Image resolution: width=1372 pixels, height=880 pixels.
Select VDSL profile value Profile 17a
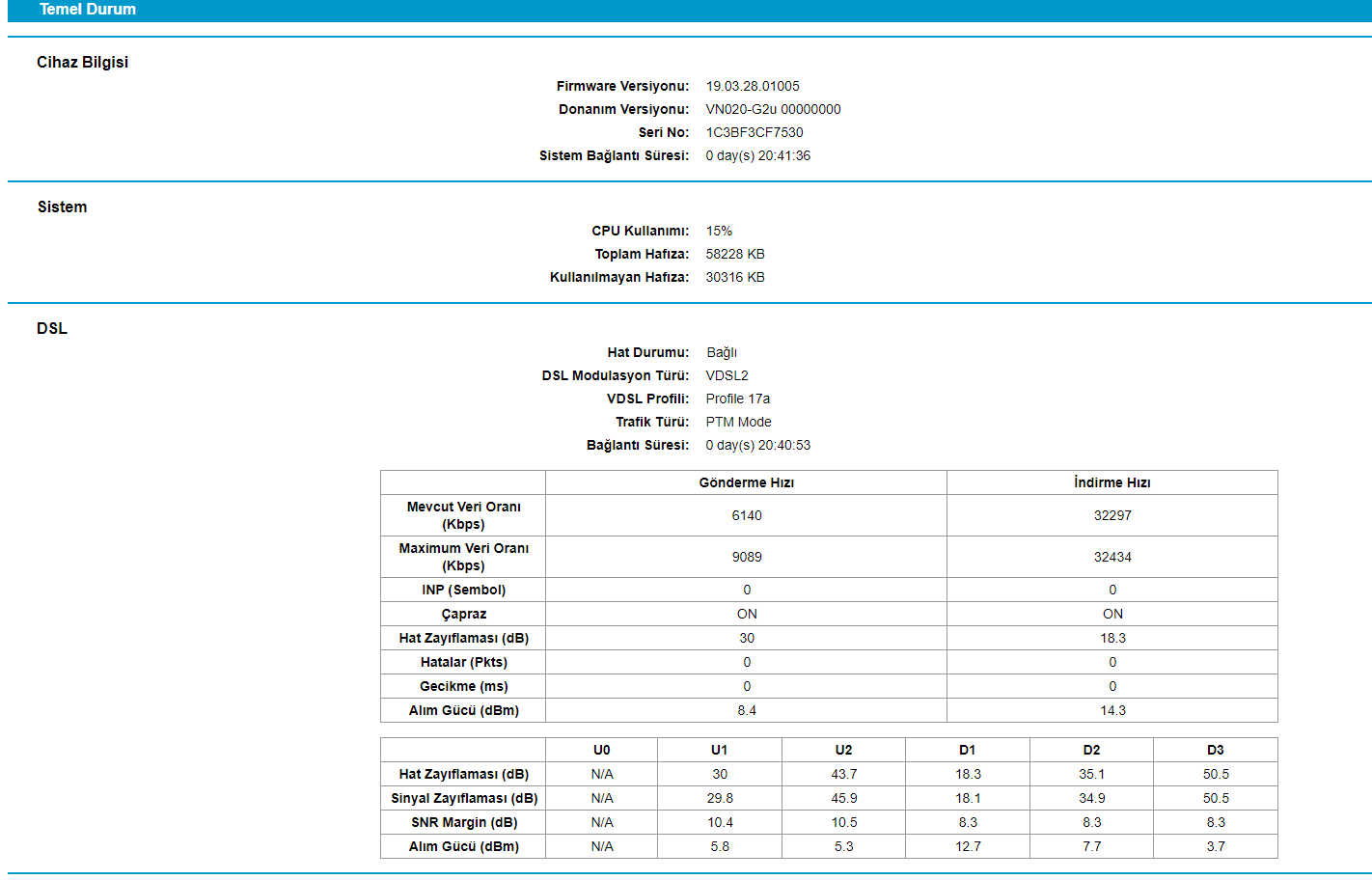(x=738, y=399)
